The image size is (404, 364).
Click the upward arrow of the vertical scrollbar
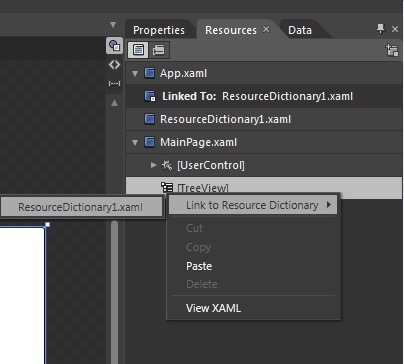(x=114, y=103)
